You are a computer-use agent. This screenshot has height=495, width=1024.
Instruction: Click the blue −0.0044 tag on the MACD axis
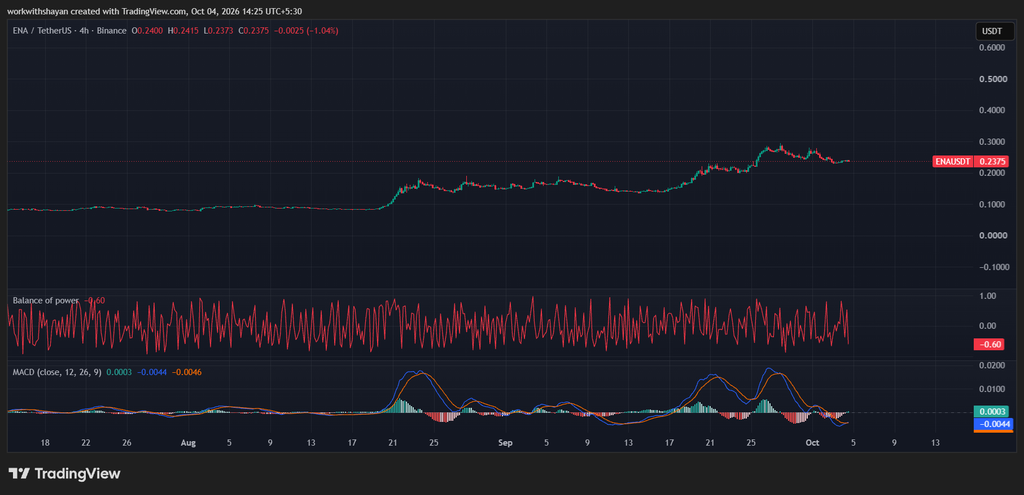[x=993, y=424]
